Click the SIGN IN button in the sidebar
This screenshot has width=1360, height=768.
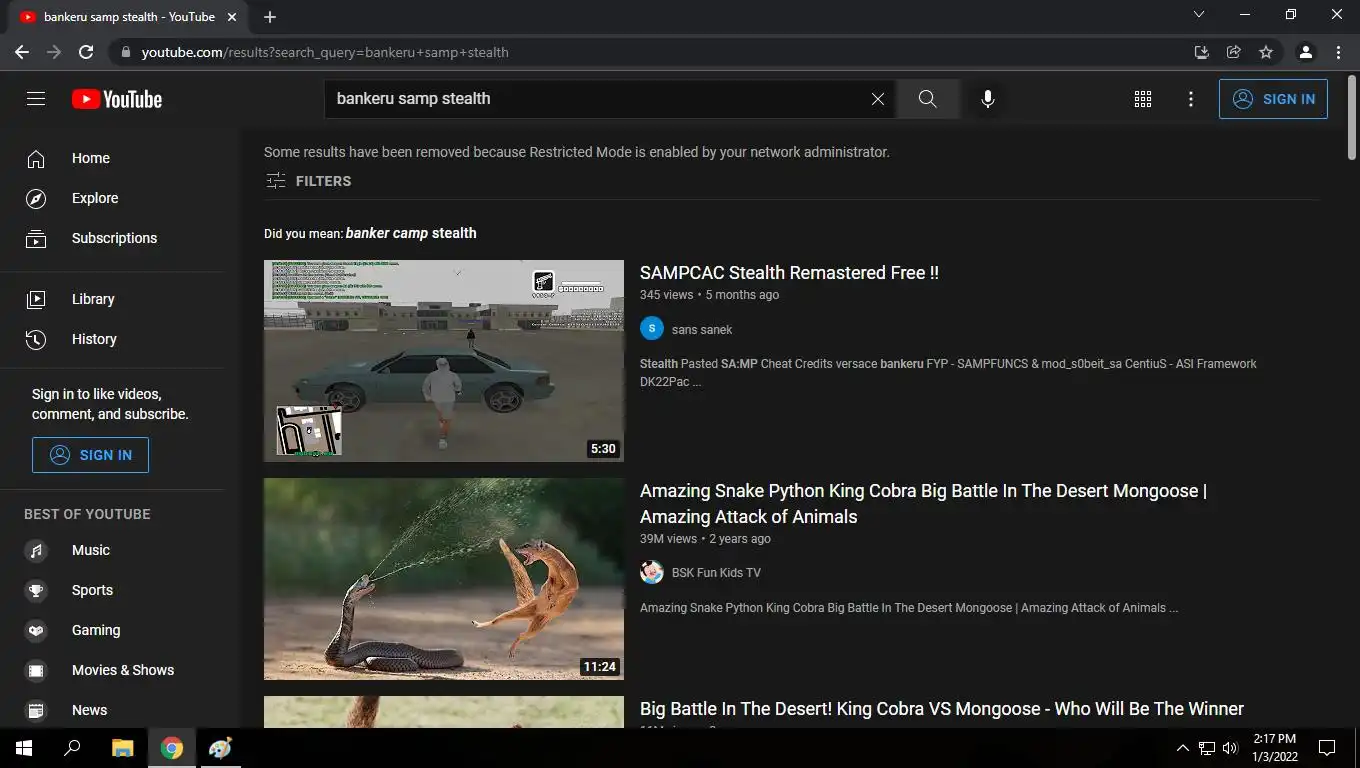(x=90, y=455)
